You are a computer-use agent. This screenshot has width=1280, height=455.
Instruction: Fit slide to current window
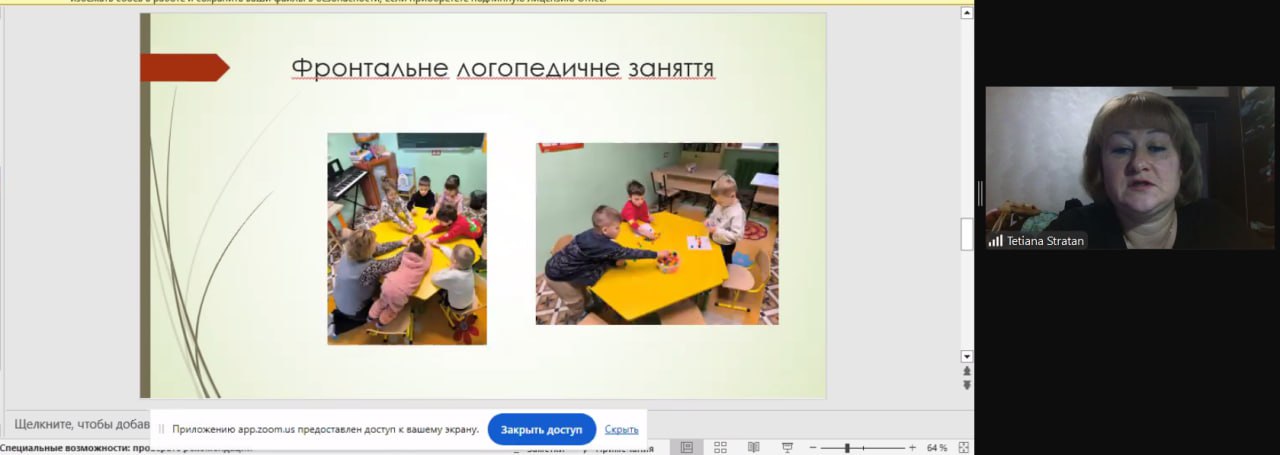pyautogui.click(x=963, y=447)
